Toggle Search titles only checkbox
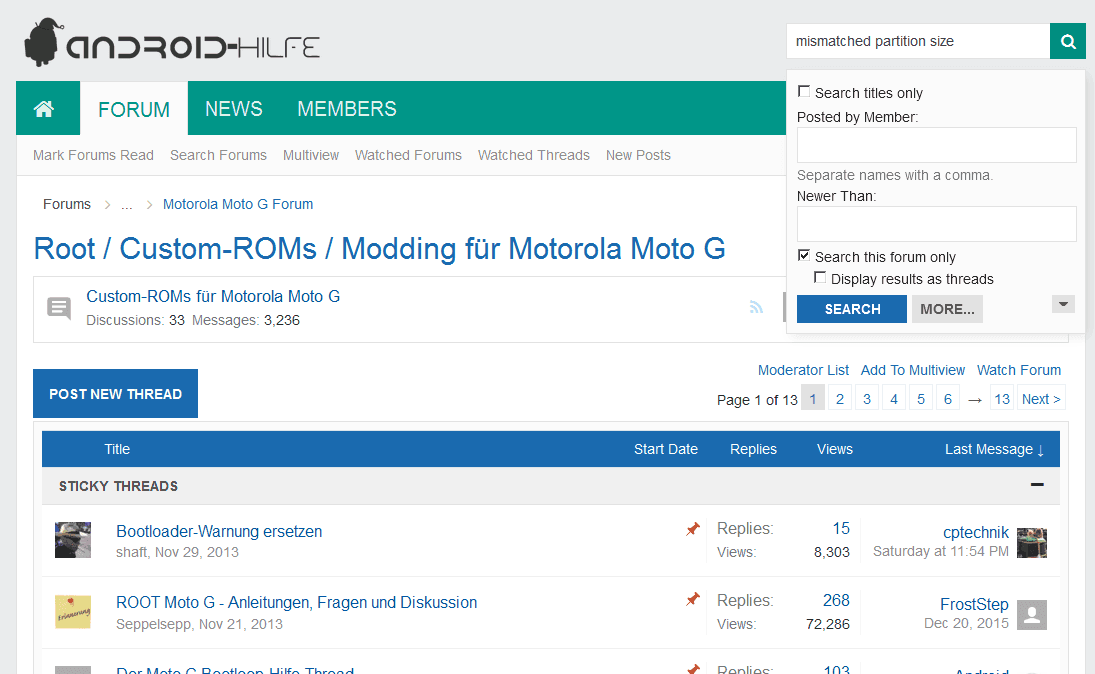Viewport: 1095px width, 674px height. point(804,91)
